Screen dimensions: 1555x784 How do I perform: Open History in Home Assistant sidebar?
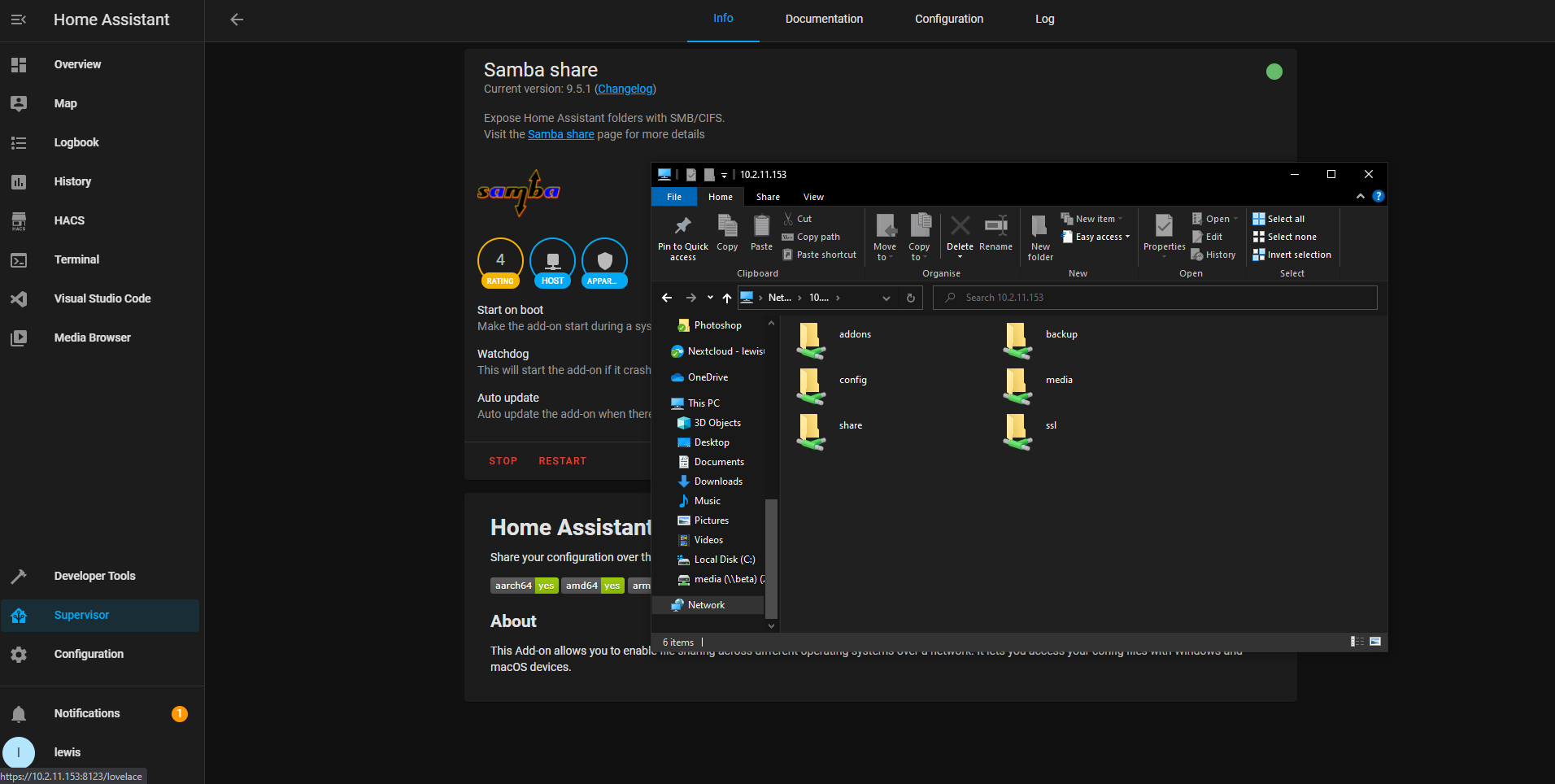pos(101,181)
